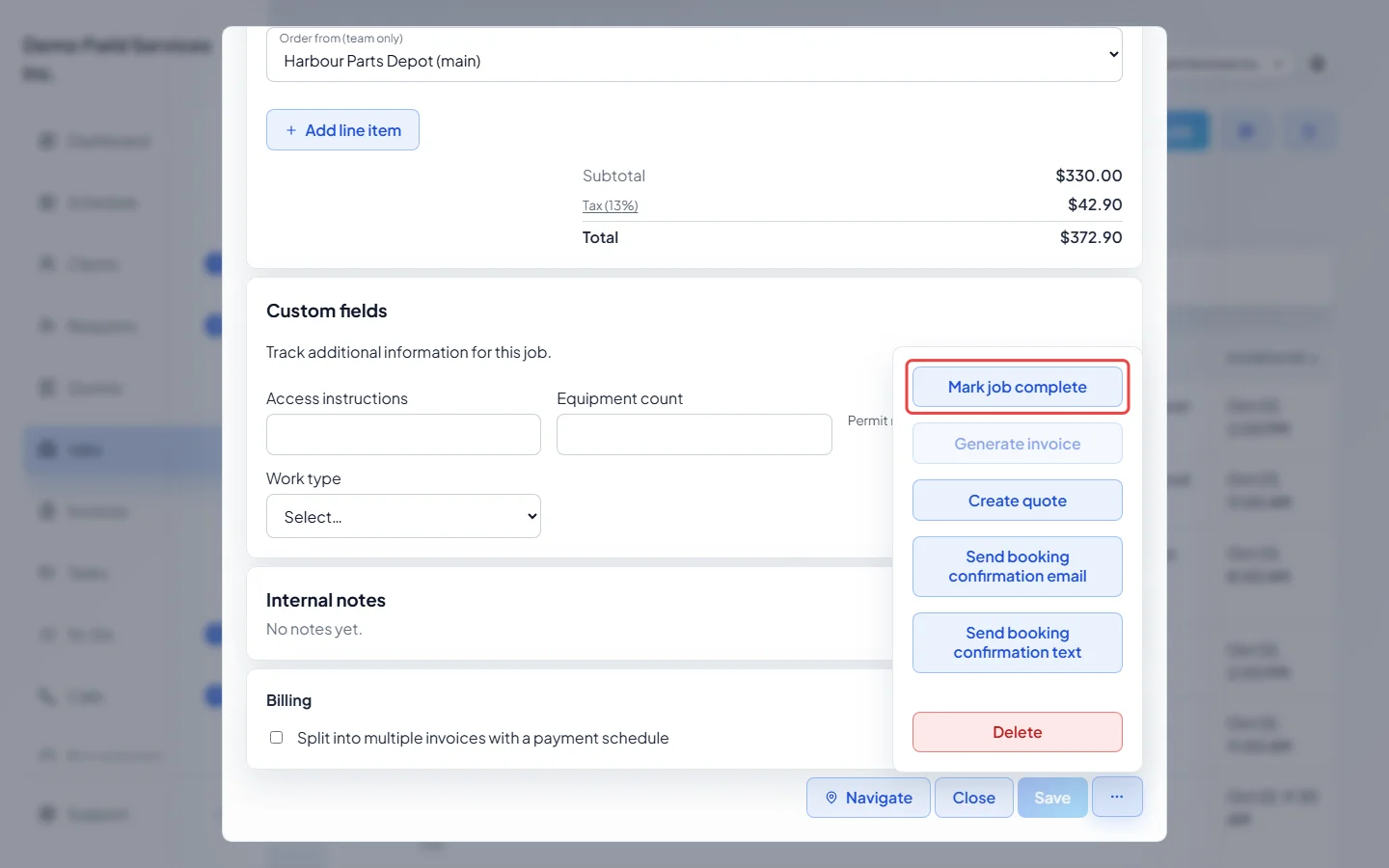This screenshot has height=868, width=1389.
Task: Click the bold Total label
Action: (x=600, y=237)
